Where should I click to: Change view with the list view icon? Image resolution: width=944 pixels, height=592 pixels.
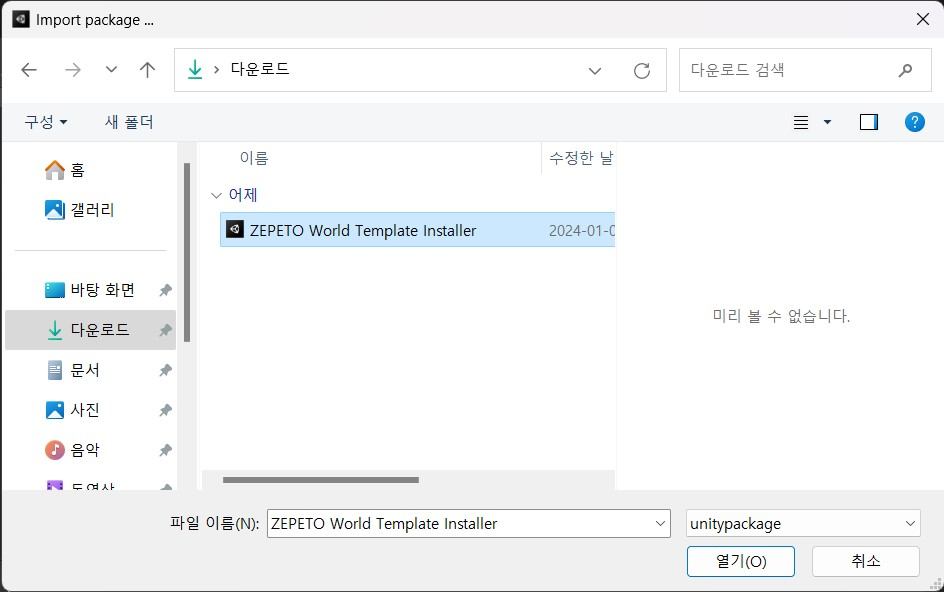point(801,123)
